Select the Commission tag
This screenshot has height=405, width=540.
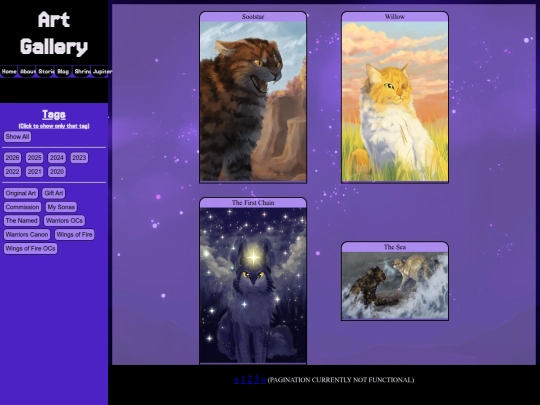tap(22, 207)
